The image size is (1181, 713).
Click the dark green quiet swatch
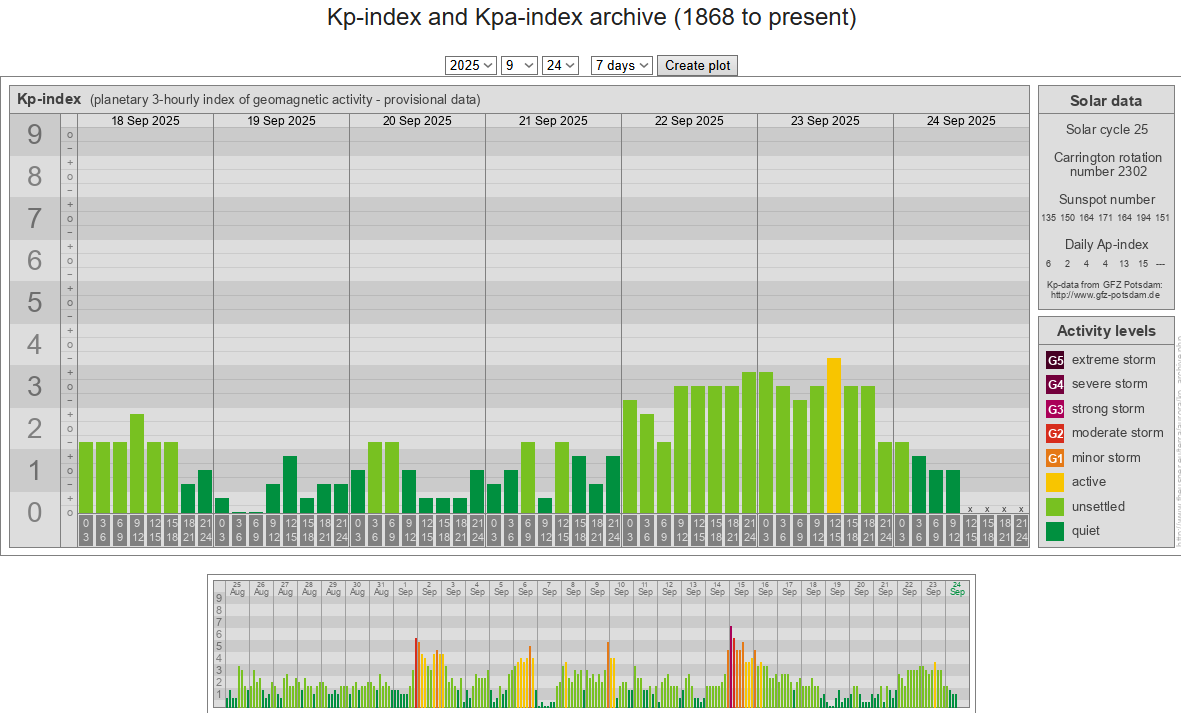click(x=1055, y=531)
